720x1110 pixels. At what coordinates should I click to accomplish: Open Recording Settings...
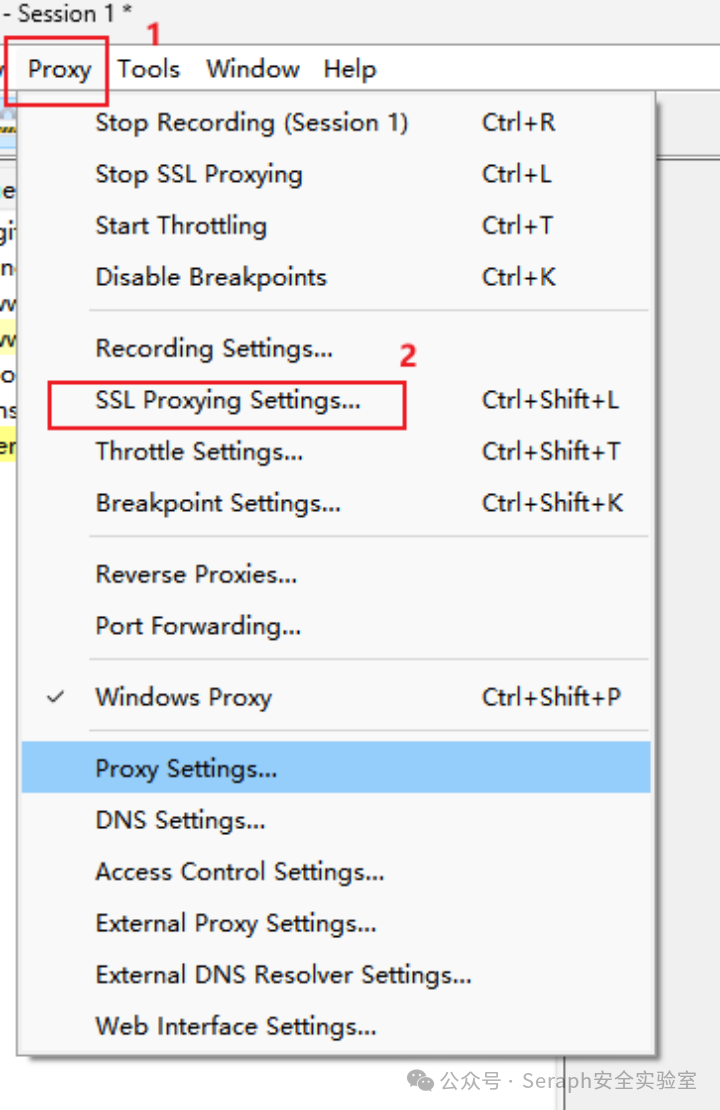[x=336, y=348]
